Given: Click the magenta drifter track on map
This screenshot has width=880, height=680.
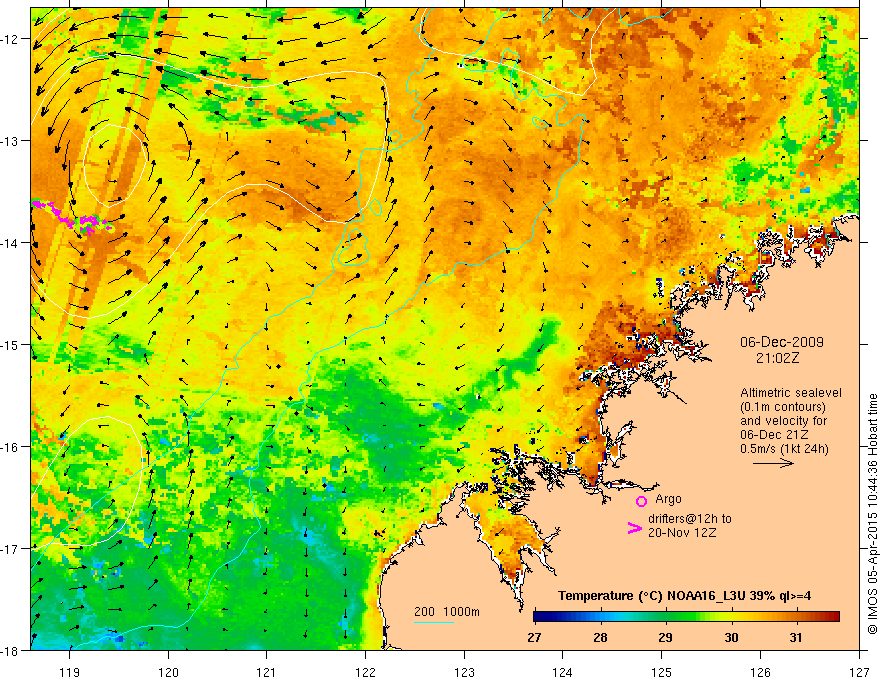Looking at the screenshot, I should [73, 218].
